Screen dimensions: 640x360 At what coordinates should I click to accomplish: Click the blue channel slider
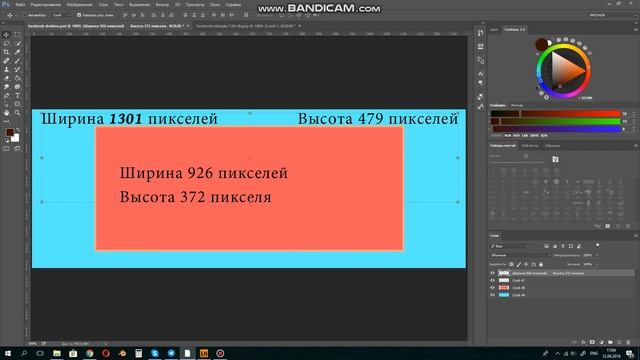pyautogui.click(x=555, y=129)
